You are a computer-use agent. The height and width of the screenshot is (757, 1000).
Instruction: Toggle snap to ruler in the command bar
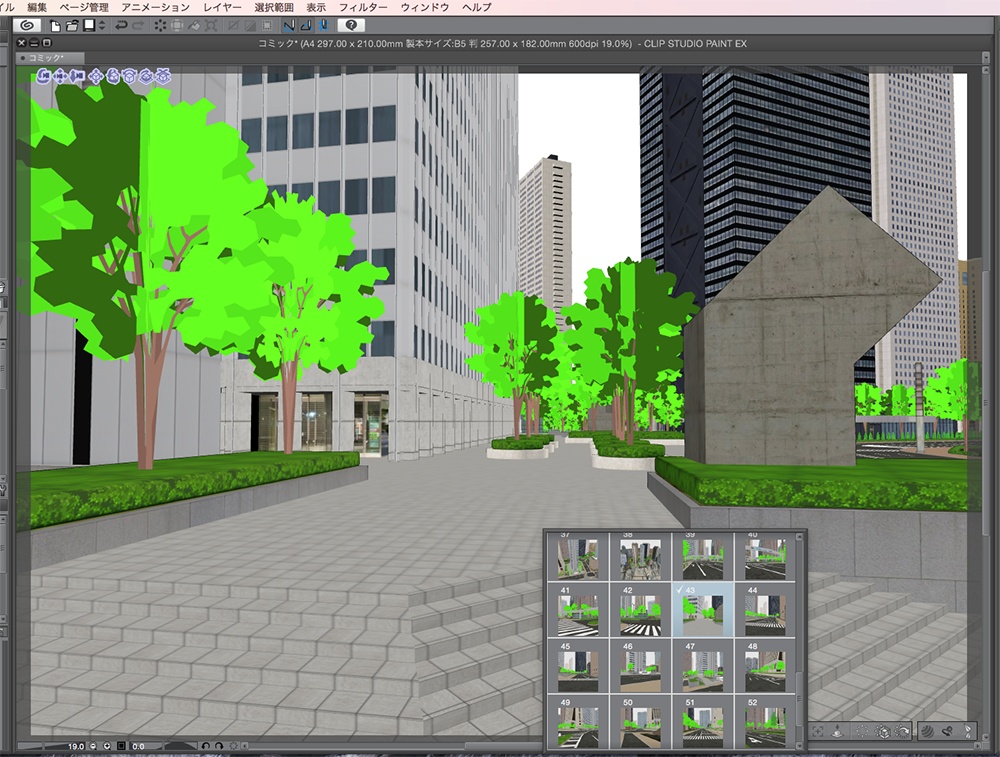click(x=289, y=28)
